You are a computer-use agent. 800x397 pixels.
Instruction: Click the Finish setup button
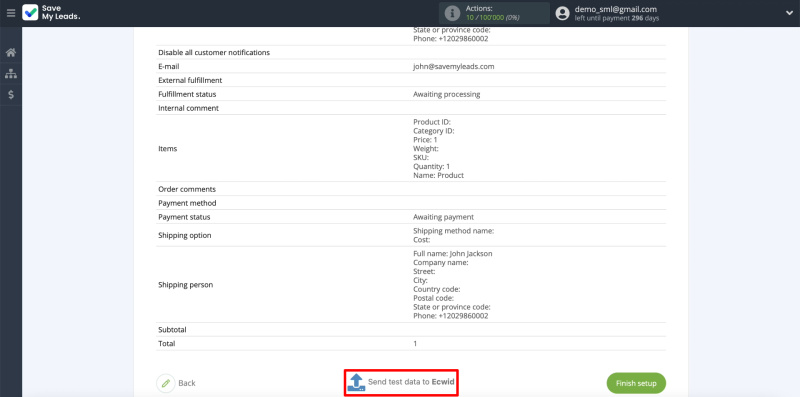pos(636,383)
